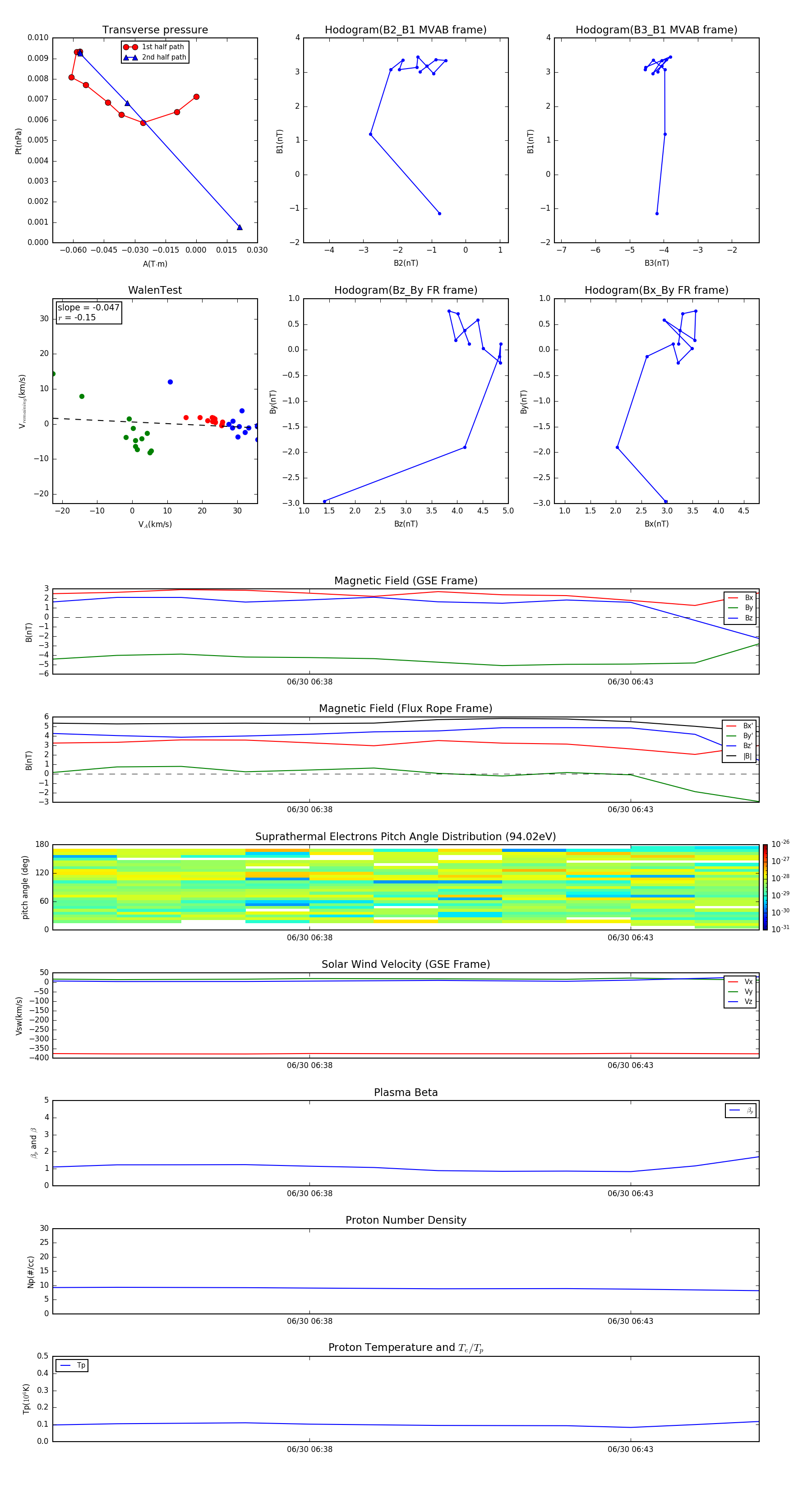
Task: Click the "B3(nT)" x-axis label
Action: coord(656,263)
